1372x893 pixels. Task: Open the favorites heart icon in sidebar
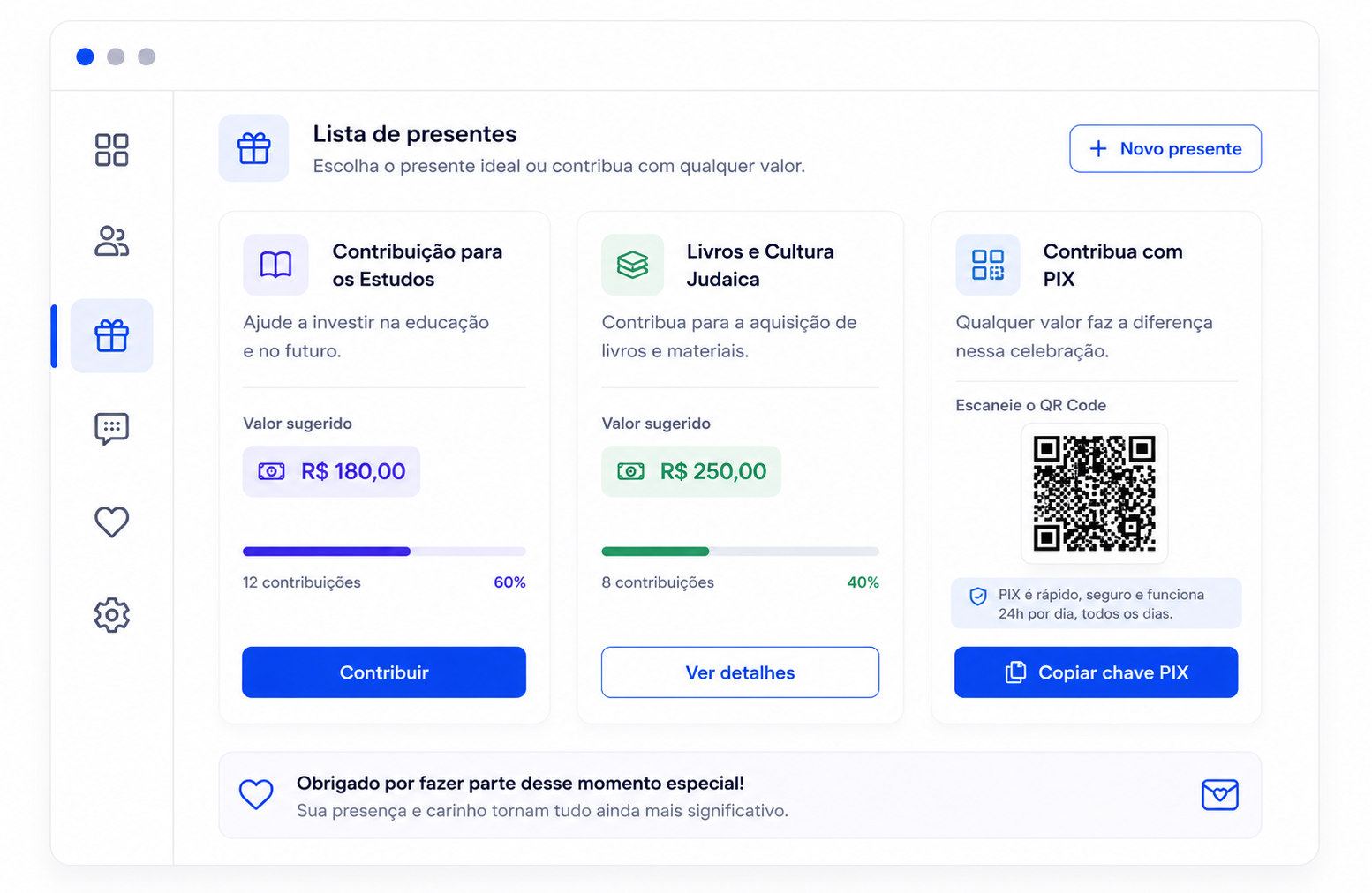[111, 522]
